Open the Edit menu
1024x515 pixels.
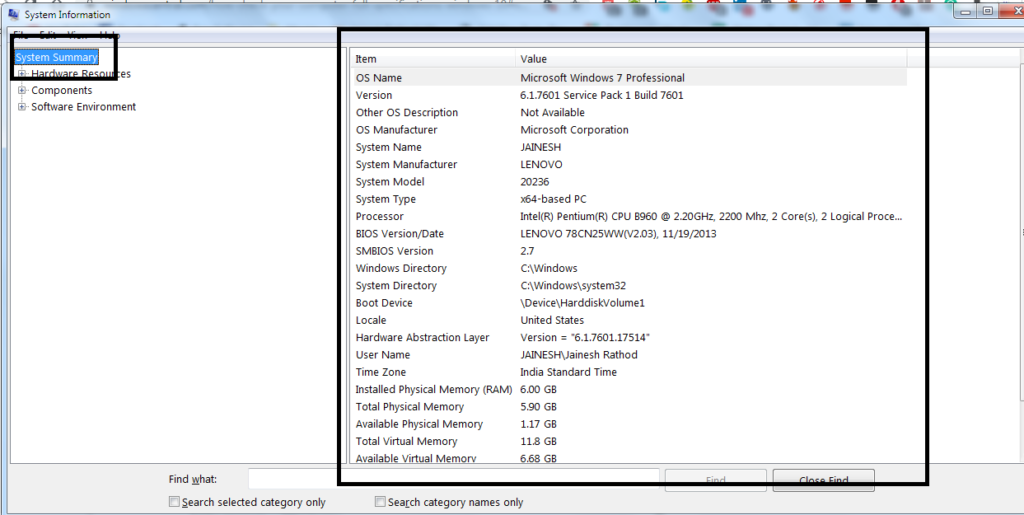(x=48, y=35)
